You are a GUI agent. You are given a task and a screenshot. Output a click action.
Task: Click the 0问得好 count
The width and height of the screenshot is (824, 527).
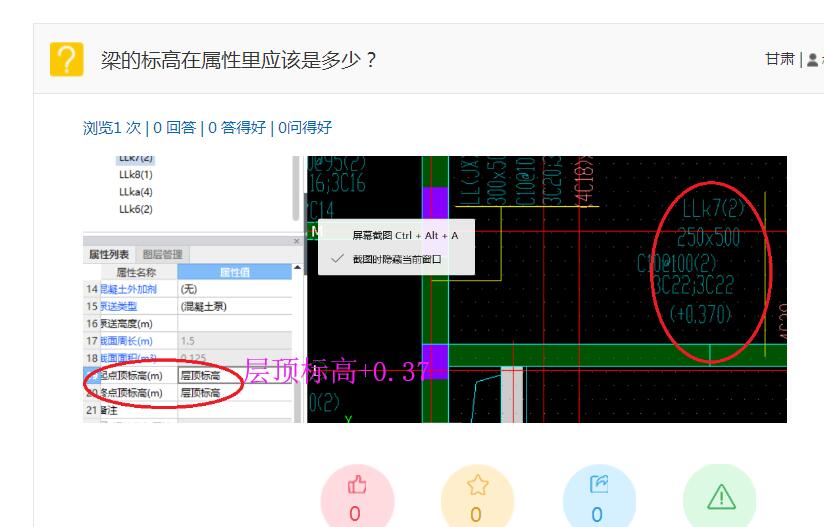coord(305,128)
